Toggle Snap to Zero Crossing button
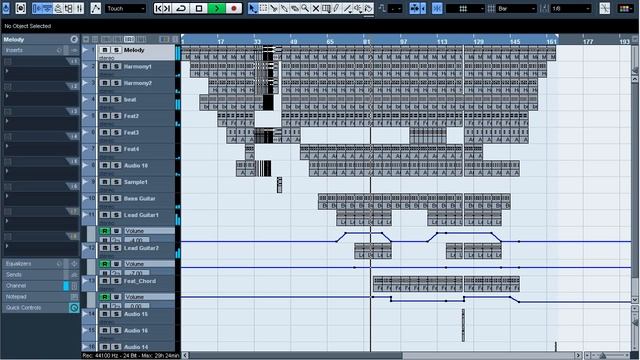640x360 pixels. (x=604, y=8)
